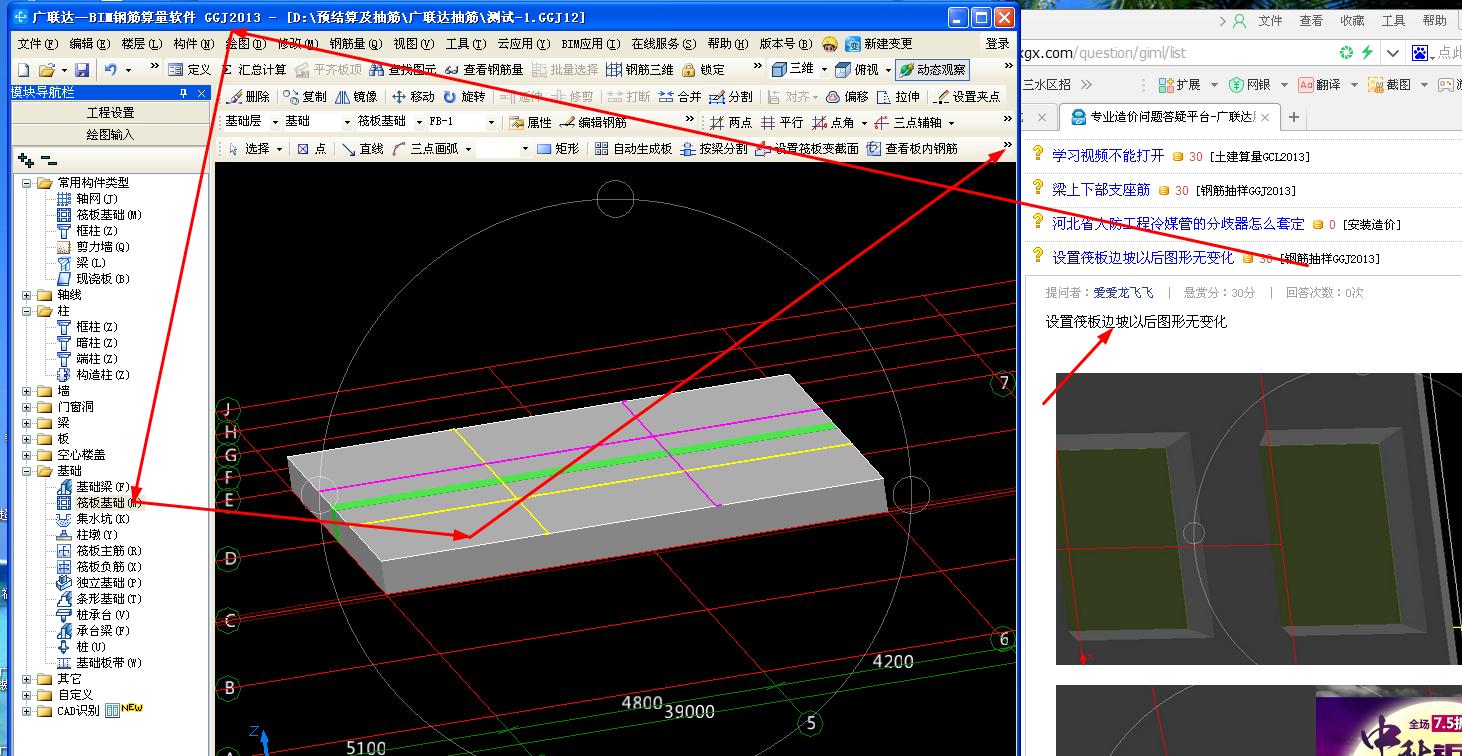
Task: Click 复制 (Copy) tool
Action: pos(305,97)
